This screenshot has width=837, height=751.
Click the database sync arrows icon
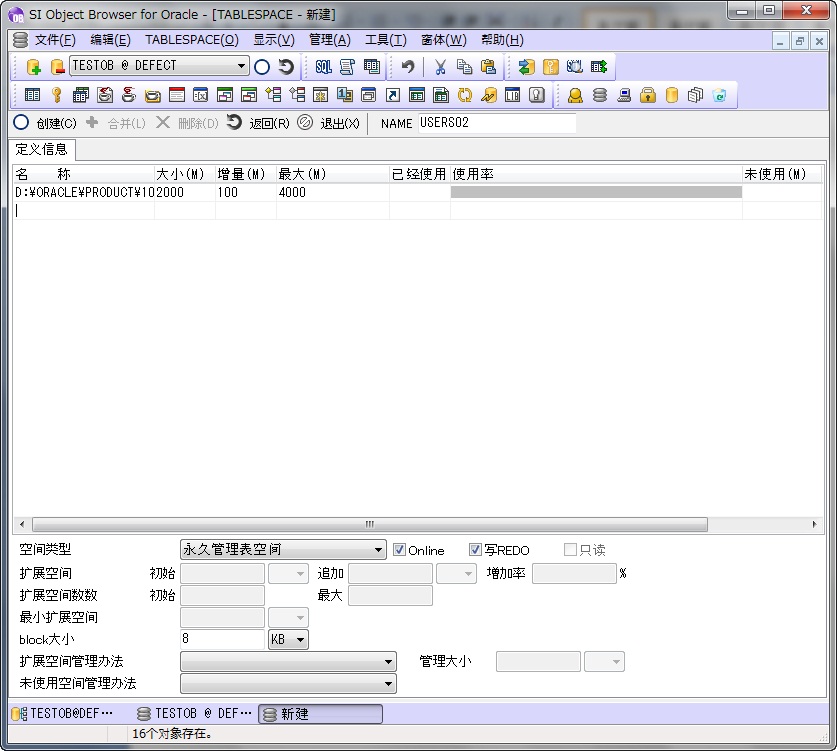click(526, 67)
